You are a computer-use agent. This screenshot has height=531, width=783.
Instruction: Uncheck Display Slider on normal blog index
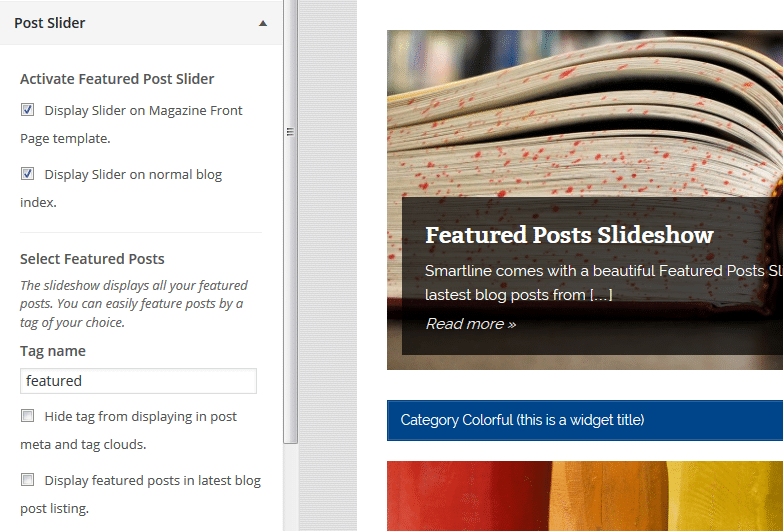pos(27,173)
